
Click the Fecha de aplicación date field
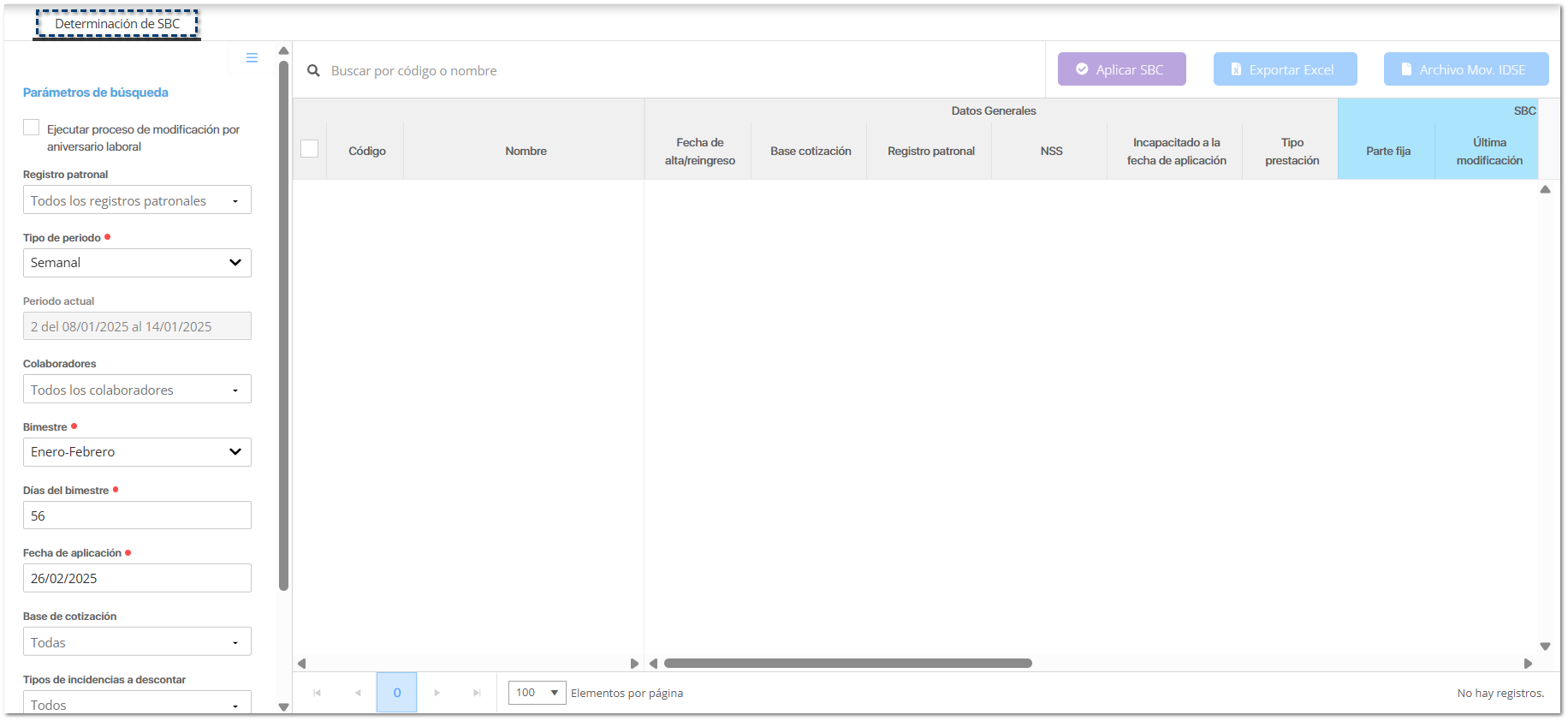pos(137,578)
